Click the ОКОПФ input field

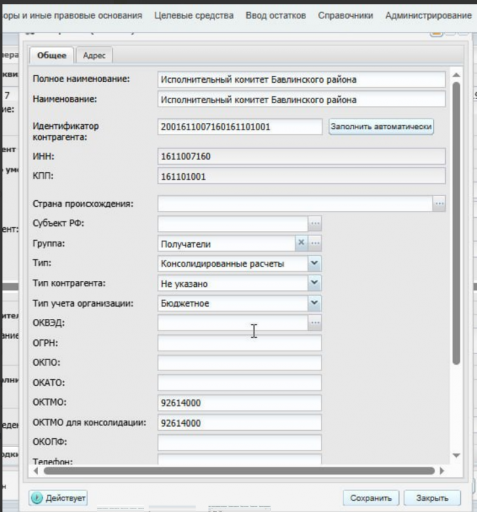coord(240,442)
